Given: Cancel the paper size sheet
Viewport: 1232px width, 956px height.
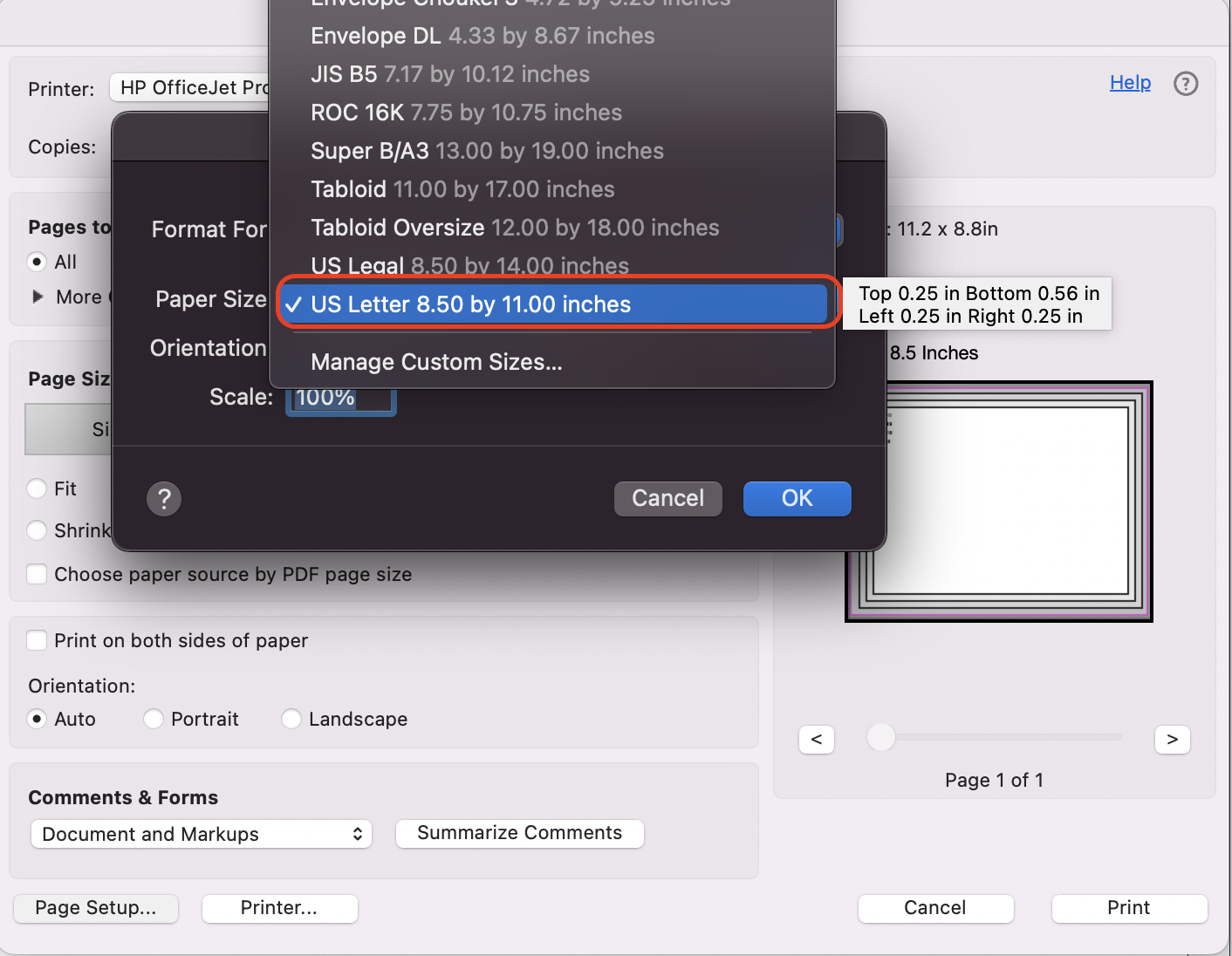Looking at the screenshot, I should click(x=667, y=498).
